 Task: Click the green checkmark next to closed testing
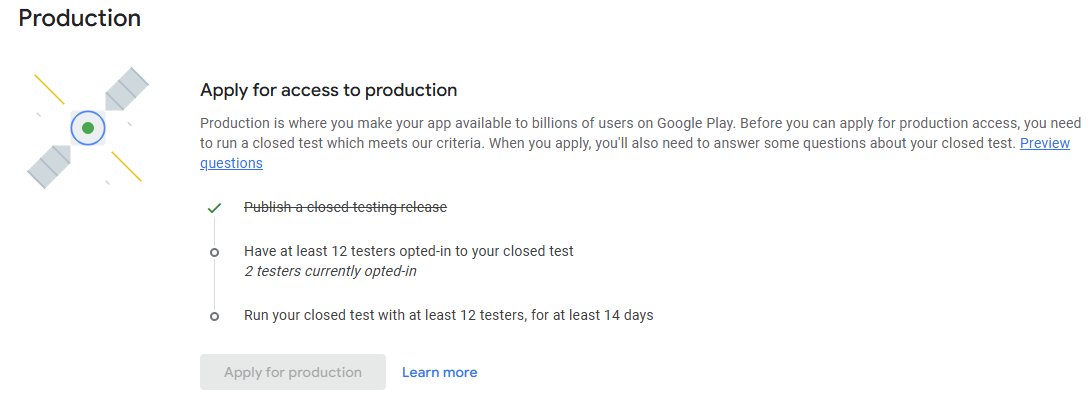click(214, 207)
